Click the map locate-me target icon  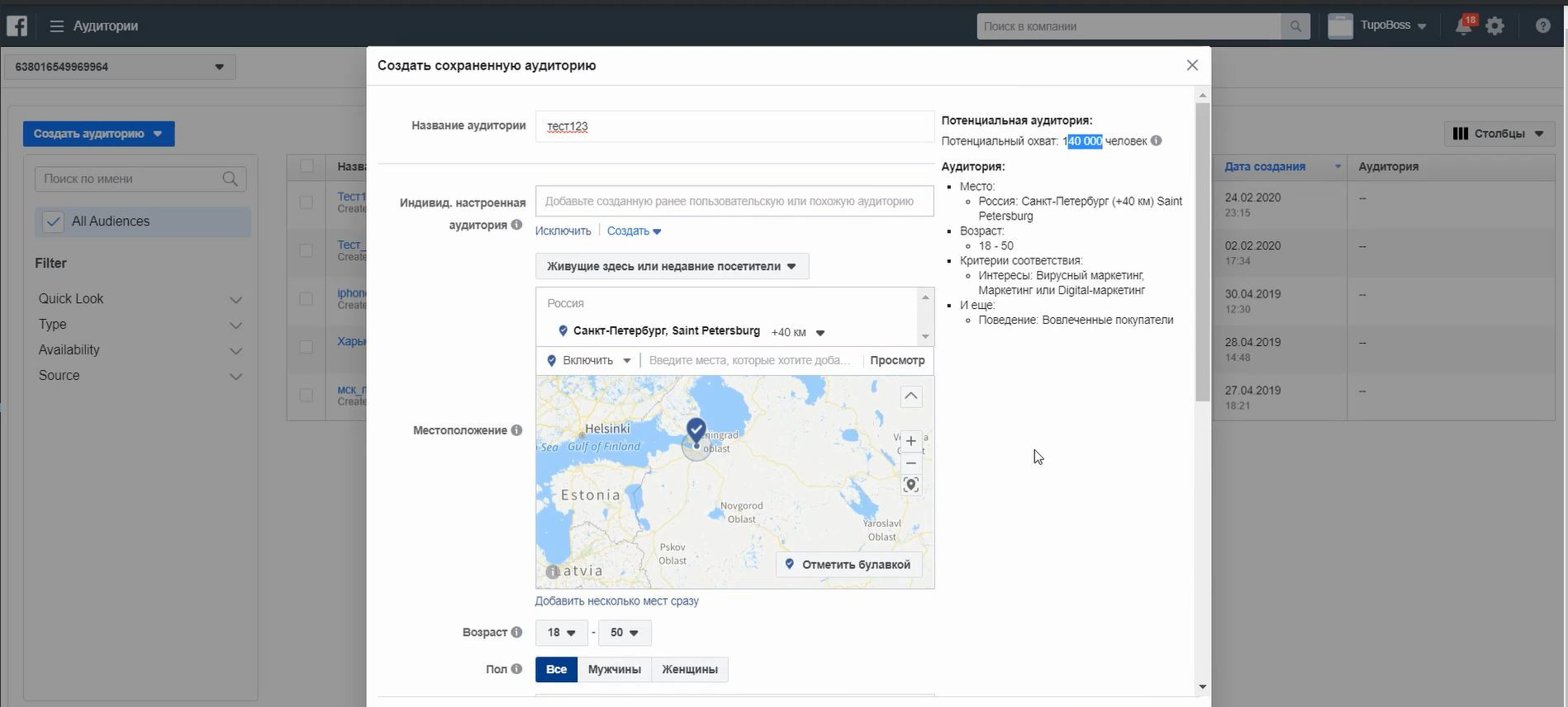click(x=910, y=486)
